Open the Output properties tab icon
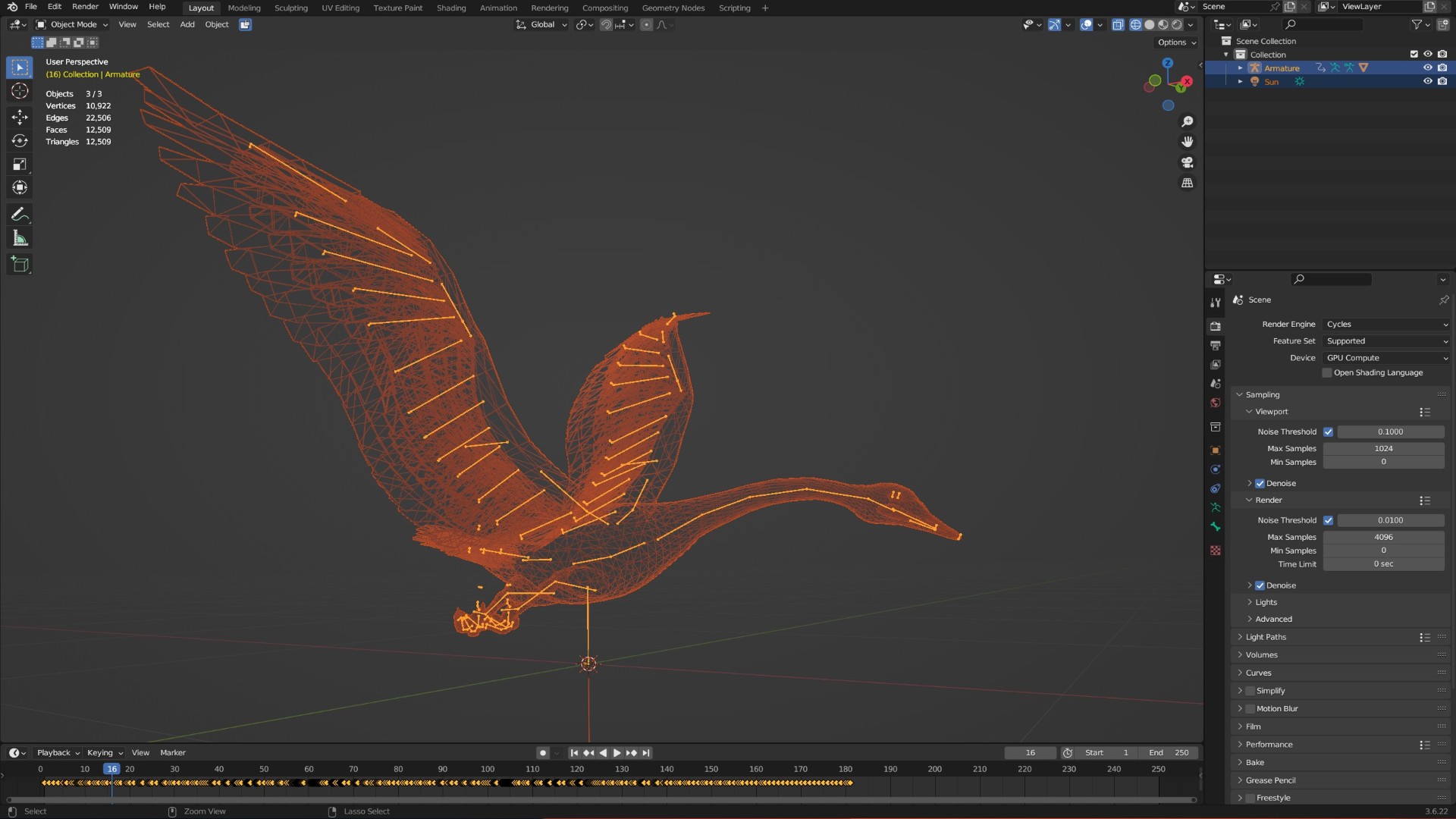Image resolution: width=1456 pixels, height=819 pixels. pyautogui.click(x=1216, y=345)
